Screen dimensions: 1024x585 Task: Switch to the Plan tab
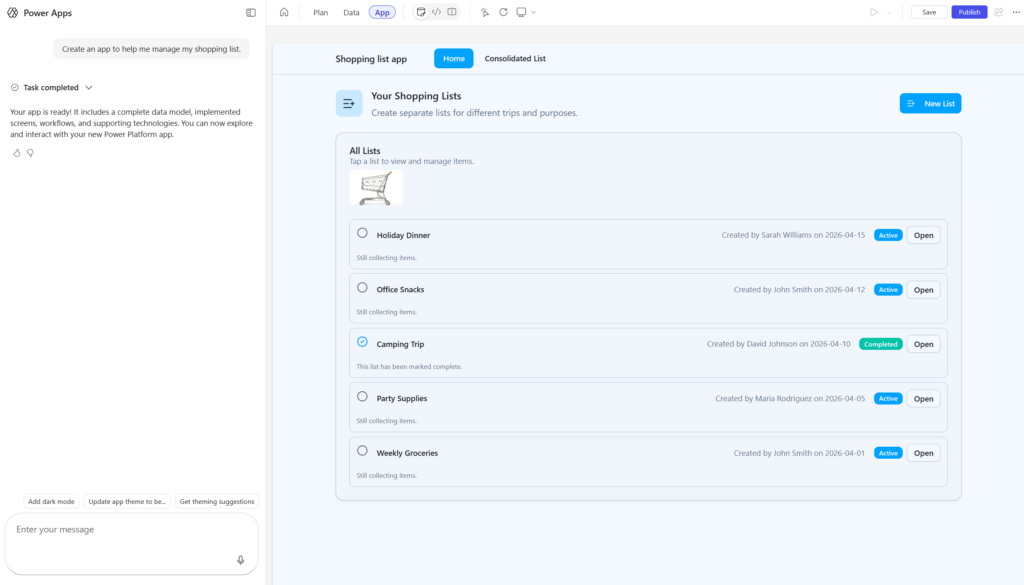coord(321,12)
